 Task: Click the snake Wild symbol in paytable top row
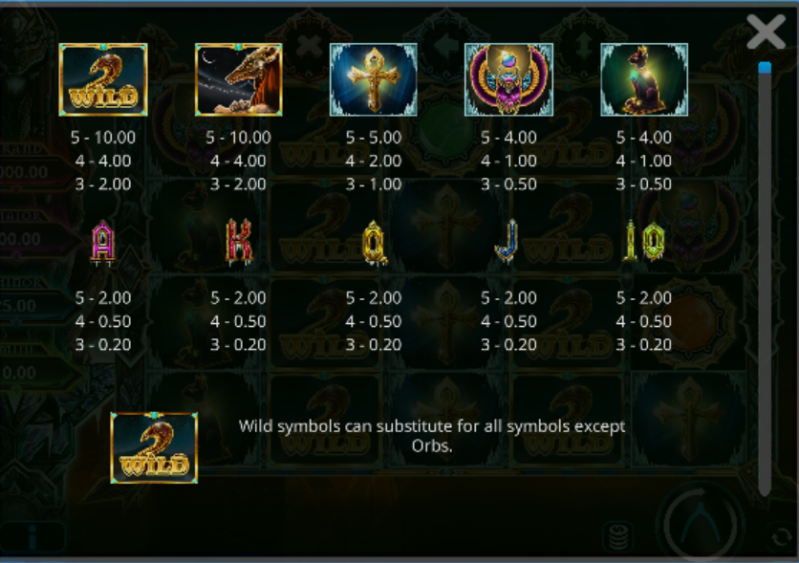coord(103,80)
